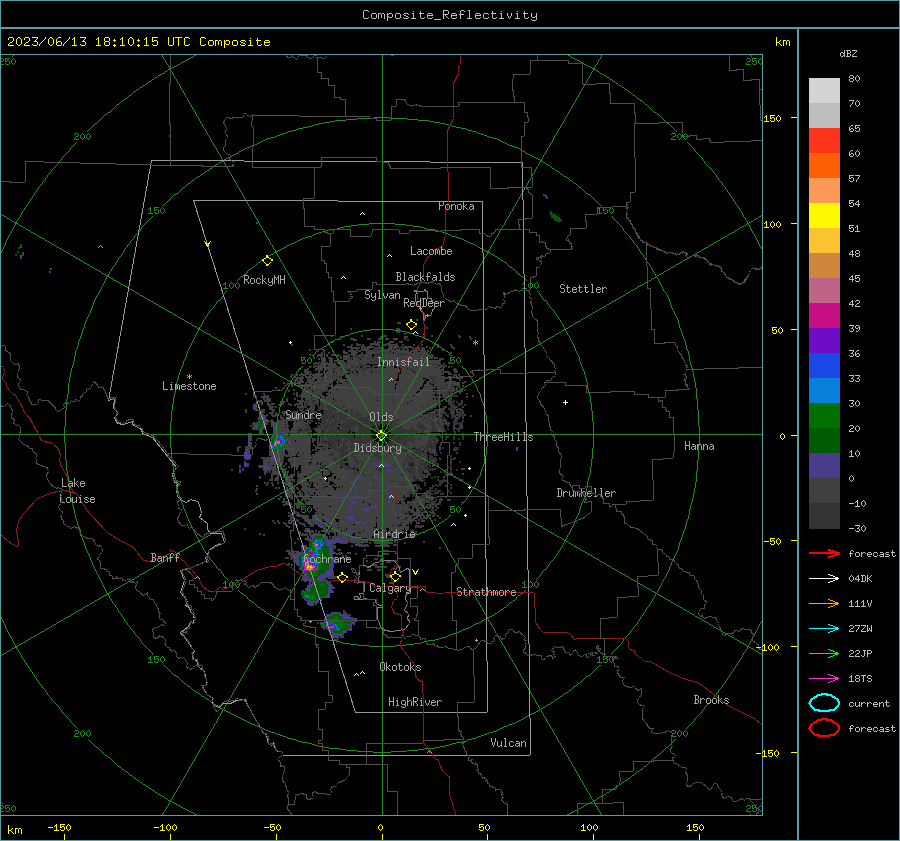Click the green 22JP arrow icon
The height and width of the screenshot is (841, 900).
click(x=824, y=653)
